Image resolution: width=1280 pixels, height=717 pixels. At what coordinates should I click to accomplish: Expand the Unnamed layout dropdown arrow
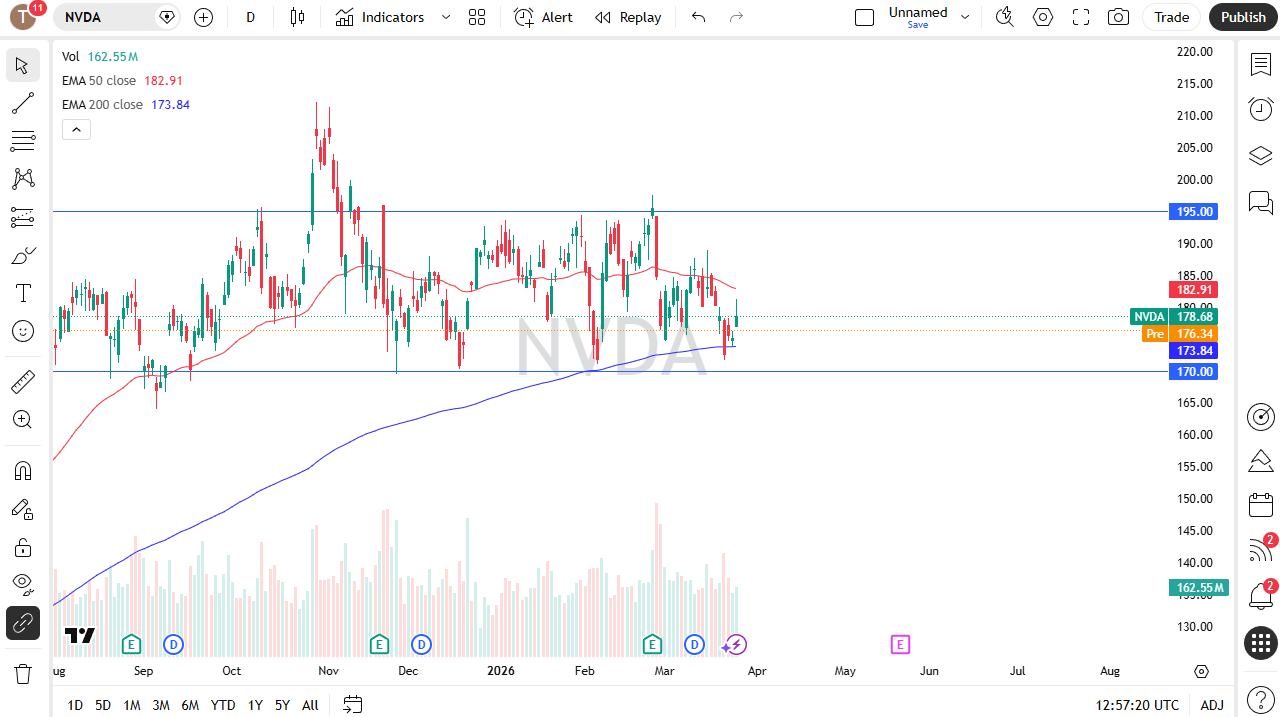tap(965, 17)
